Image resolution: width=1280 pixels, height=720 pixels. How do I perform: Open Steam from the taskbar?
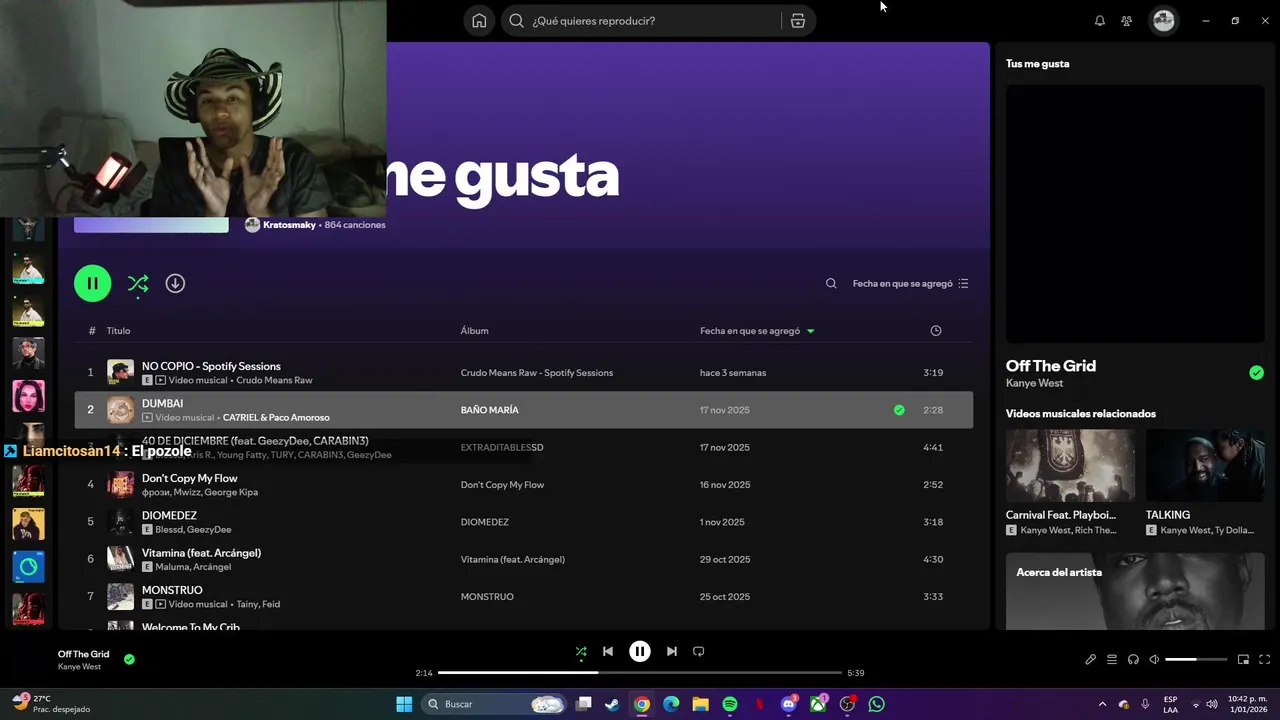[612, 704]
